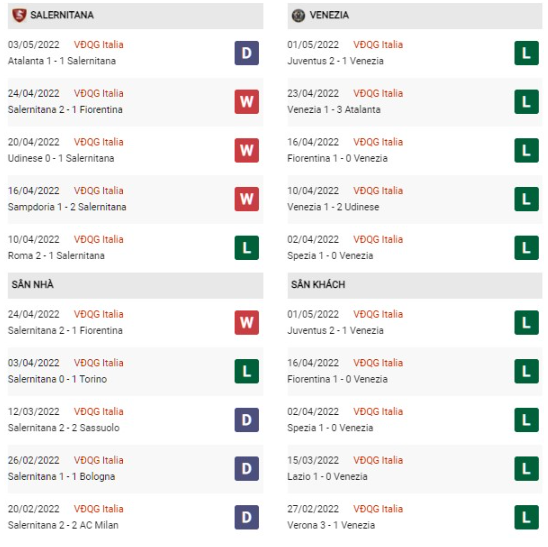The image size is (548, 547).
Task: Click the SALERNITANA team name header
Action: 62,15
